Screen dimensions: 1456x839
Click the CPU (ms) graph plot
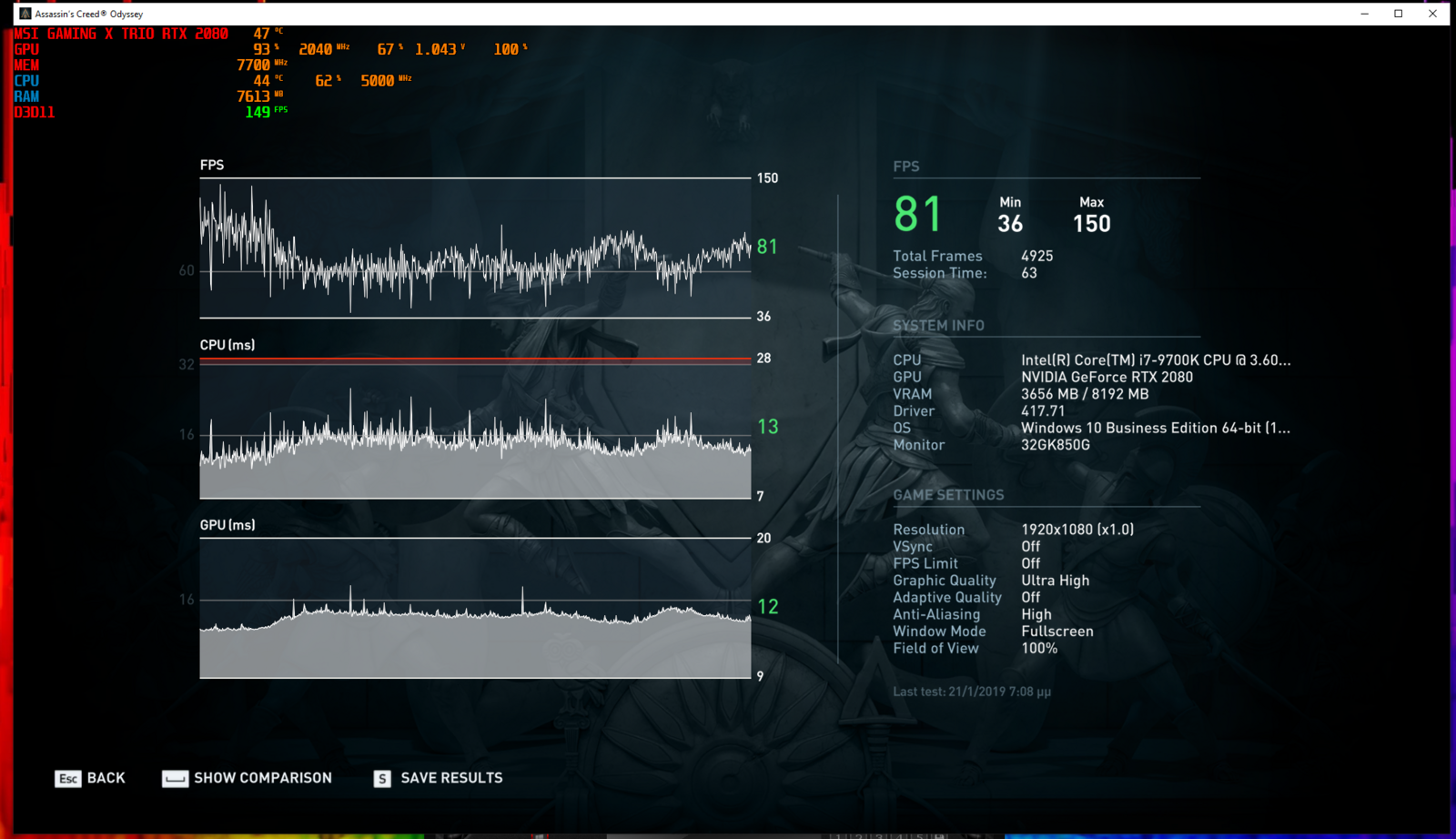[475, 428]
